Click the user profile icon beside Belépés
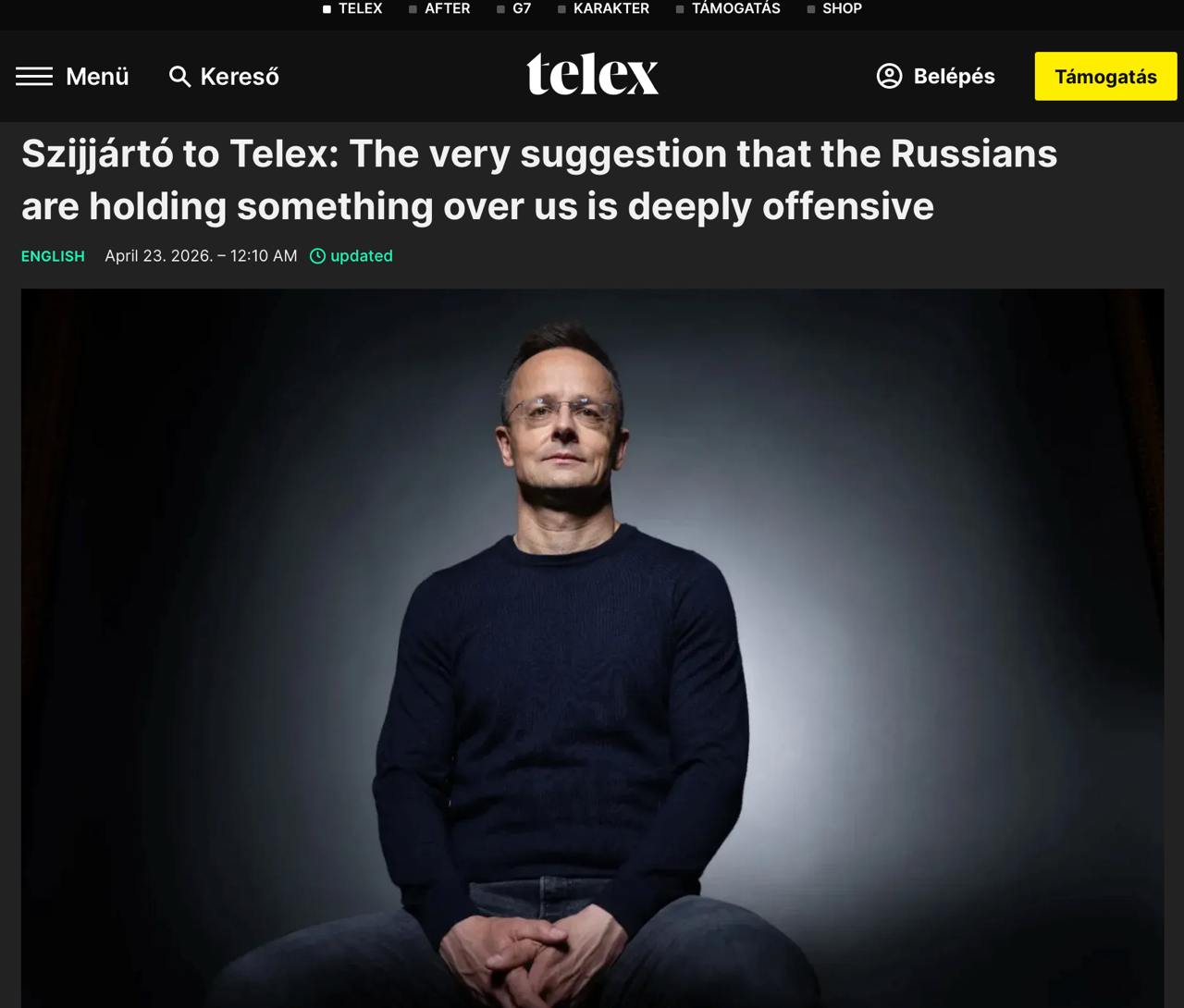The image size is (1184, 1008). point(889,76)
